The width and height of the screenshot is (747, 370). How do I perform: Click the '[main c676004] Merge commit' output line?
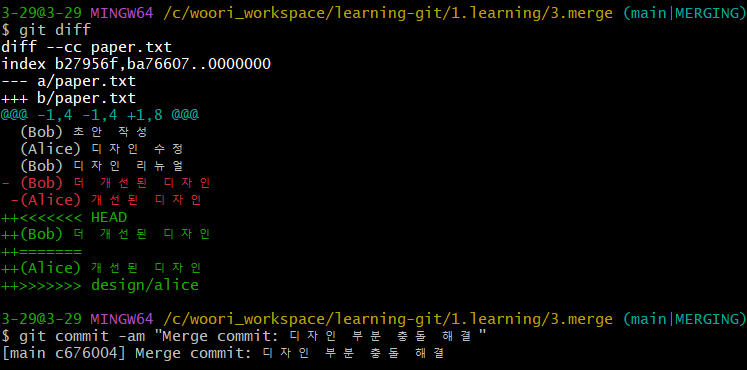[x=223, y=353]
